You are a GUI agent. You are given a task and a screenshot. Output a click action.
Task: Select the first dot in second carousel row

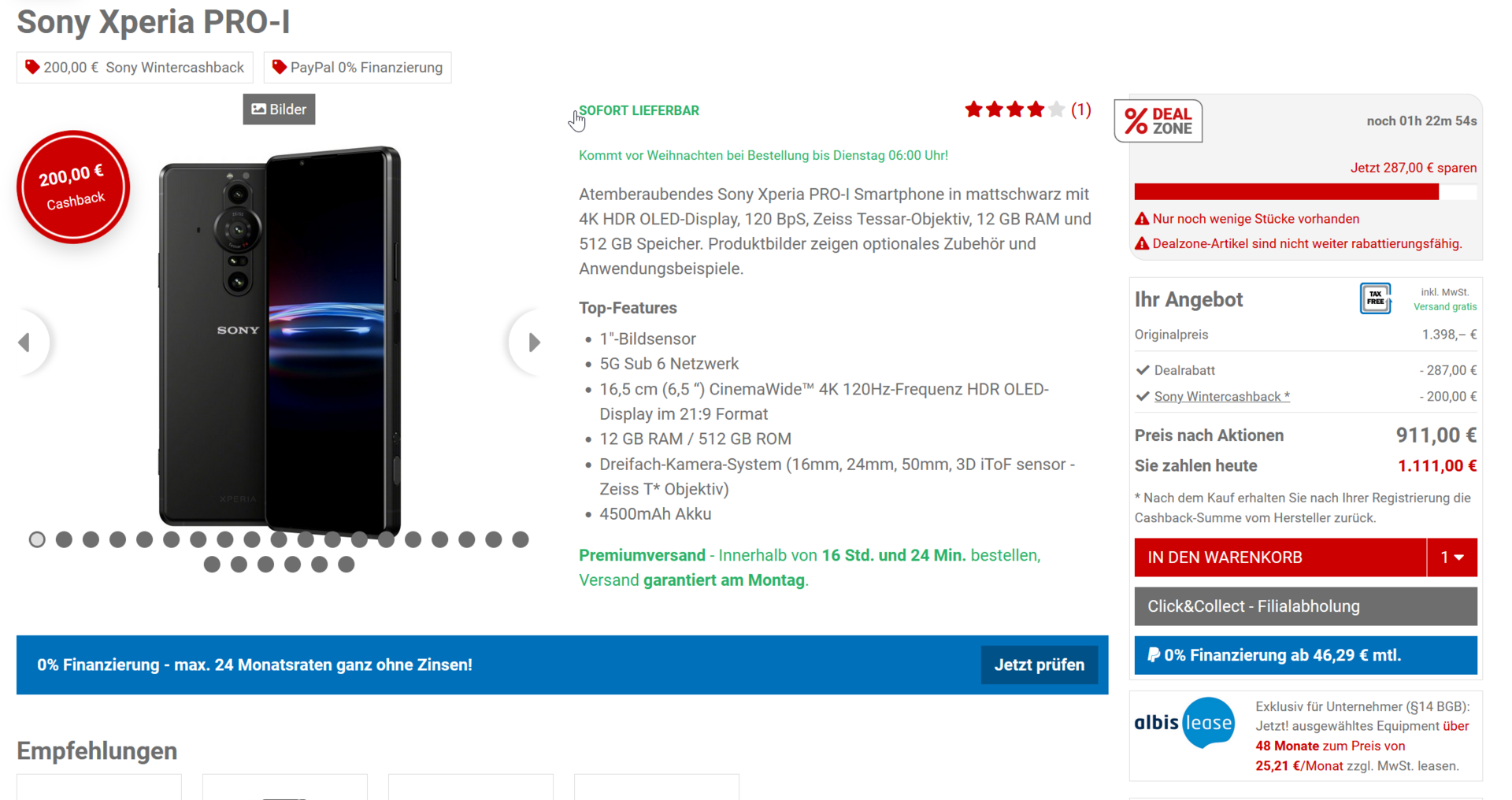tap(212, 565)
